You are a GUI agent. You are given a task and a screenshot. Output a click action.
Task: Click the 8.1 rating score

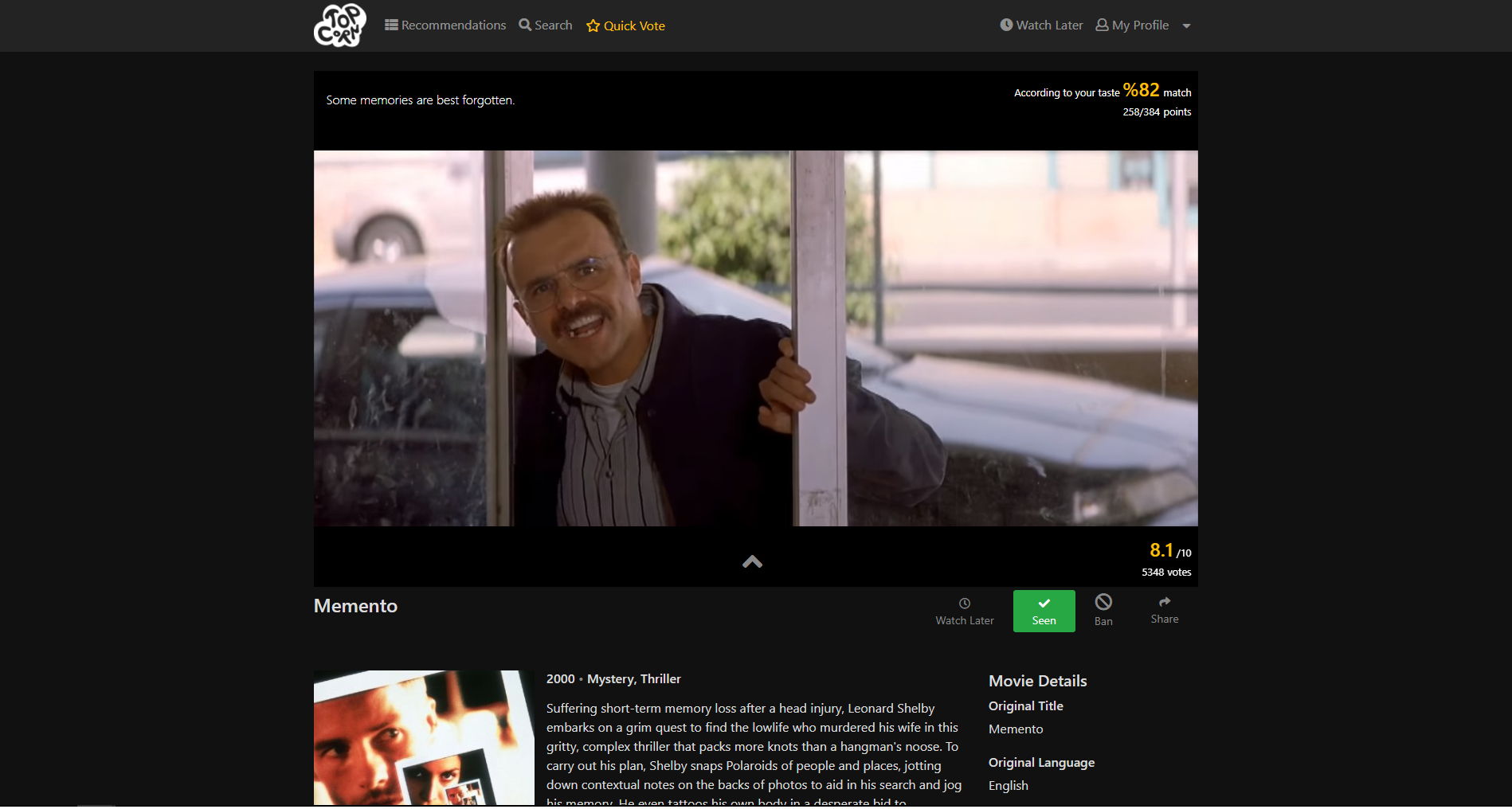[1161, 550]
